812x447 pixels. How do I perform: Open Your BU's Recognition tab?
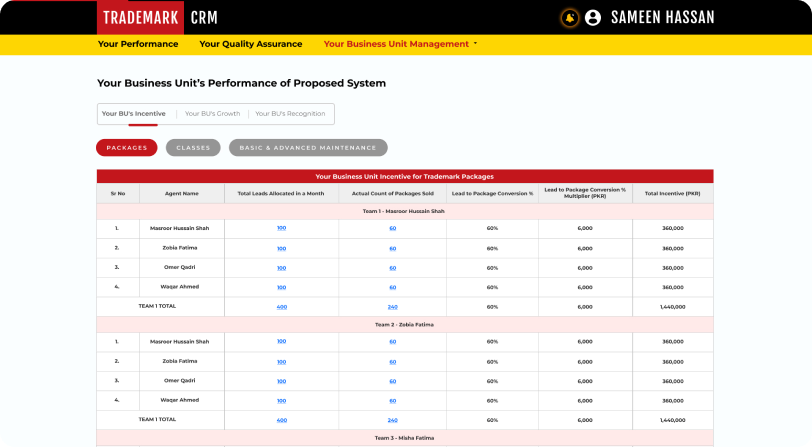(290, 114)
